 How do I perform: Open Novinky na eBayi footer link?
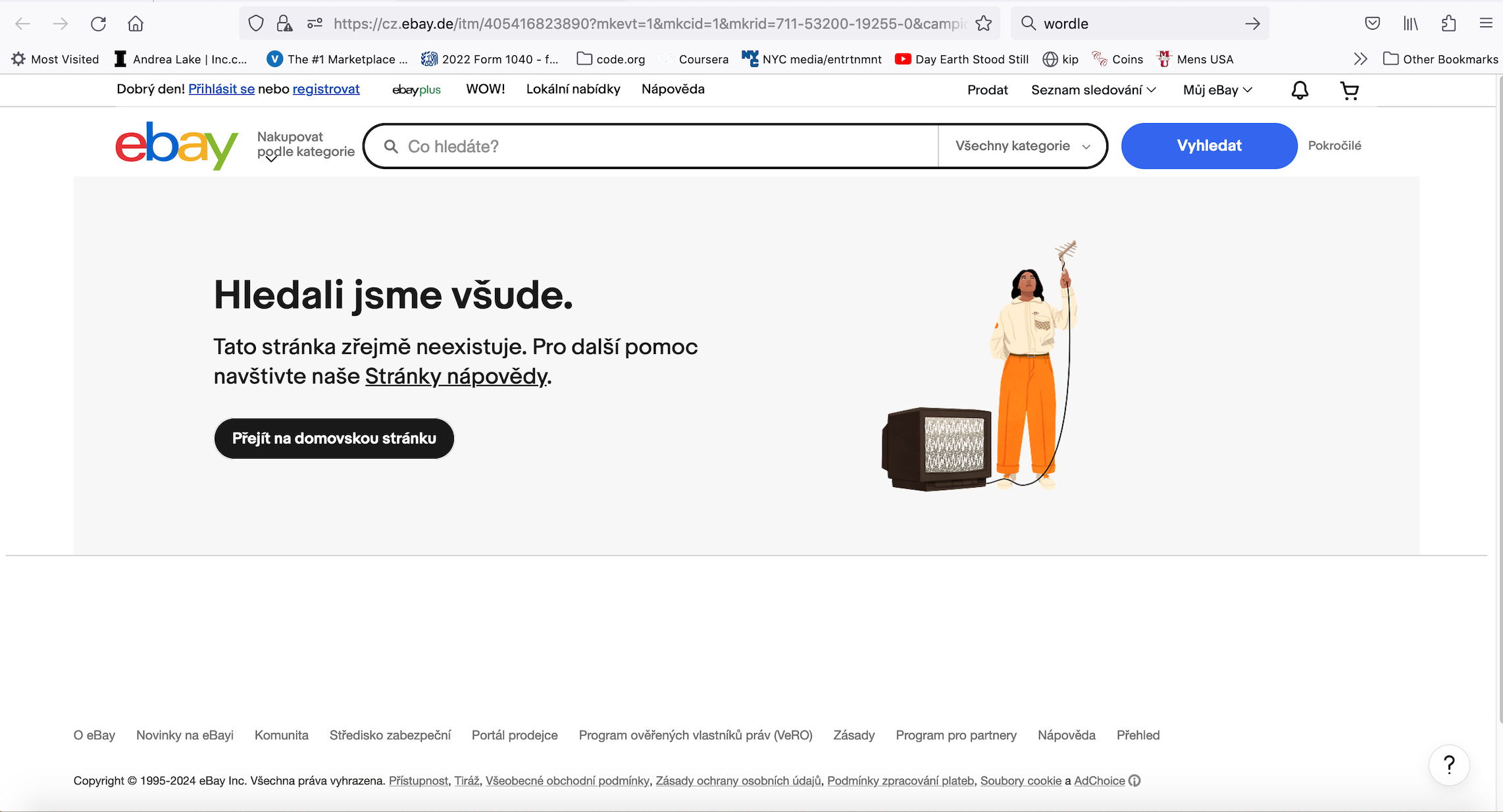pos(185,735)
